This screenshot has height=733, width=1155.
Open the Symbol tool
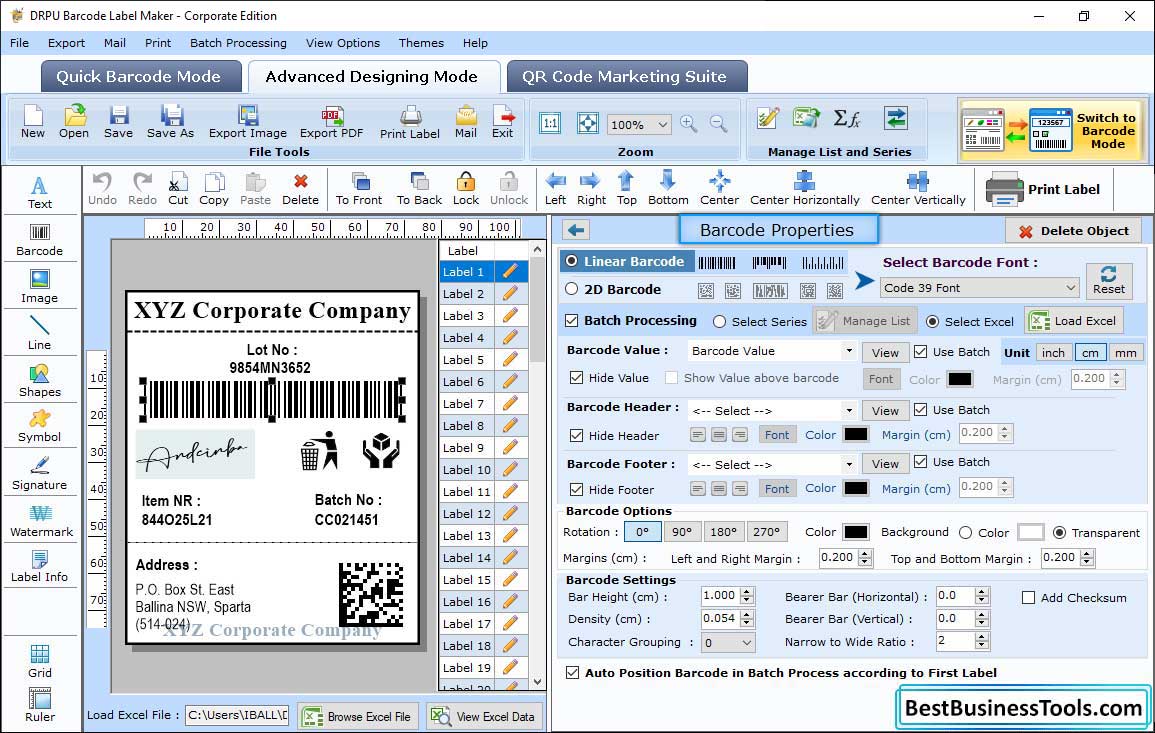click(40, 427)
